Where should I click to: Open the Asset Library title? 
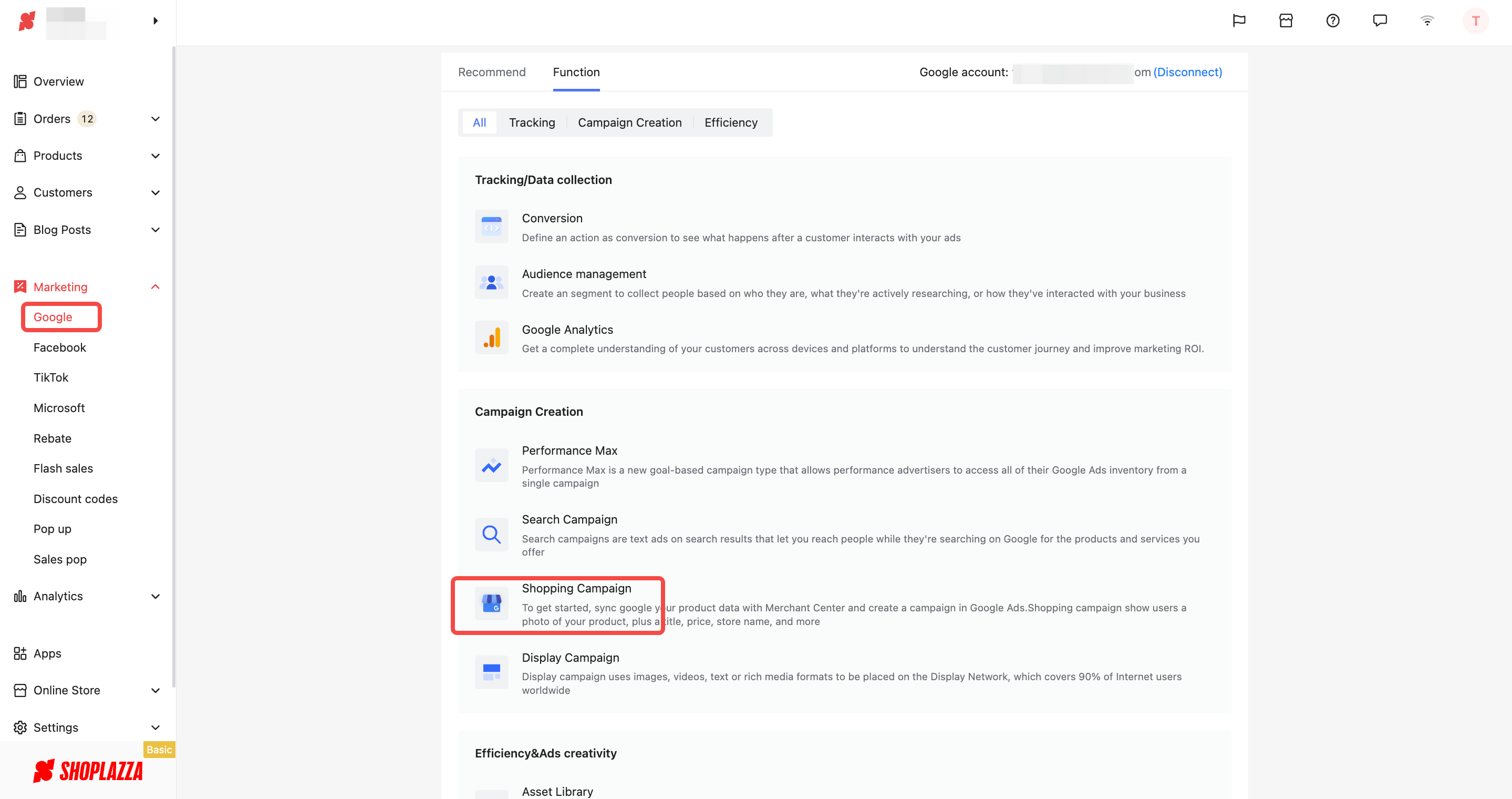pos(557,791)
